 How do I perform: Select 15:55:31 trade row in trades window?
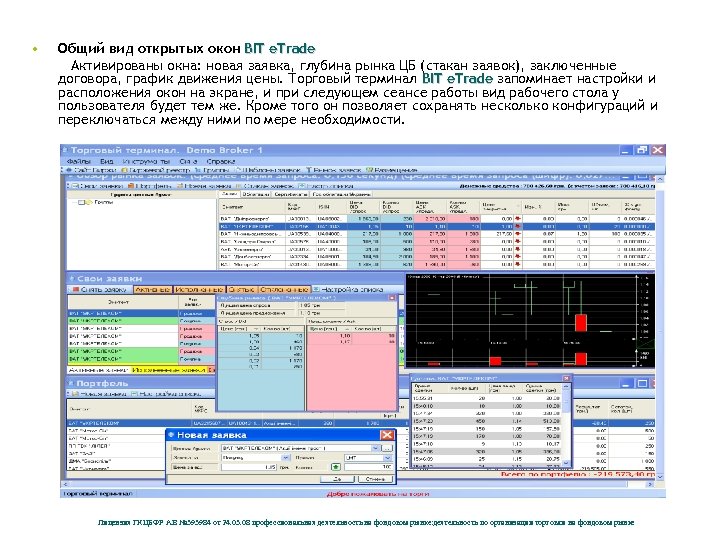[x=487, y=398]
